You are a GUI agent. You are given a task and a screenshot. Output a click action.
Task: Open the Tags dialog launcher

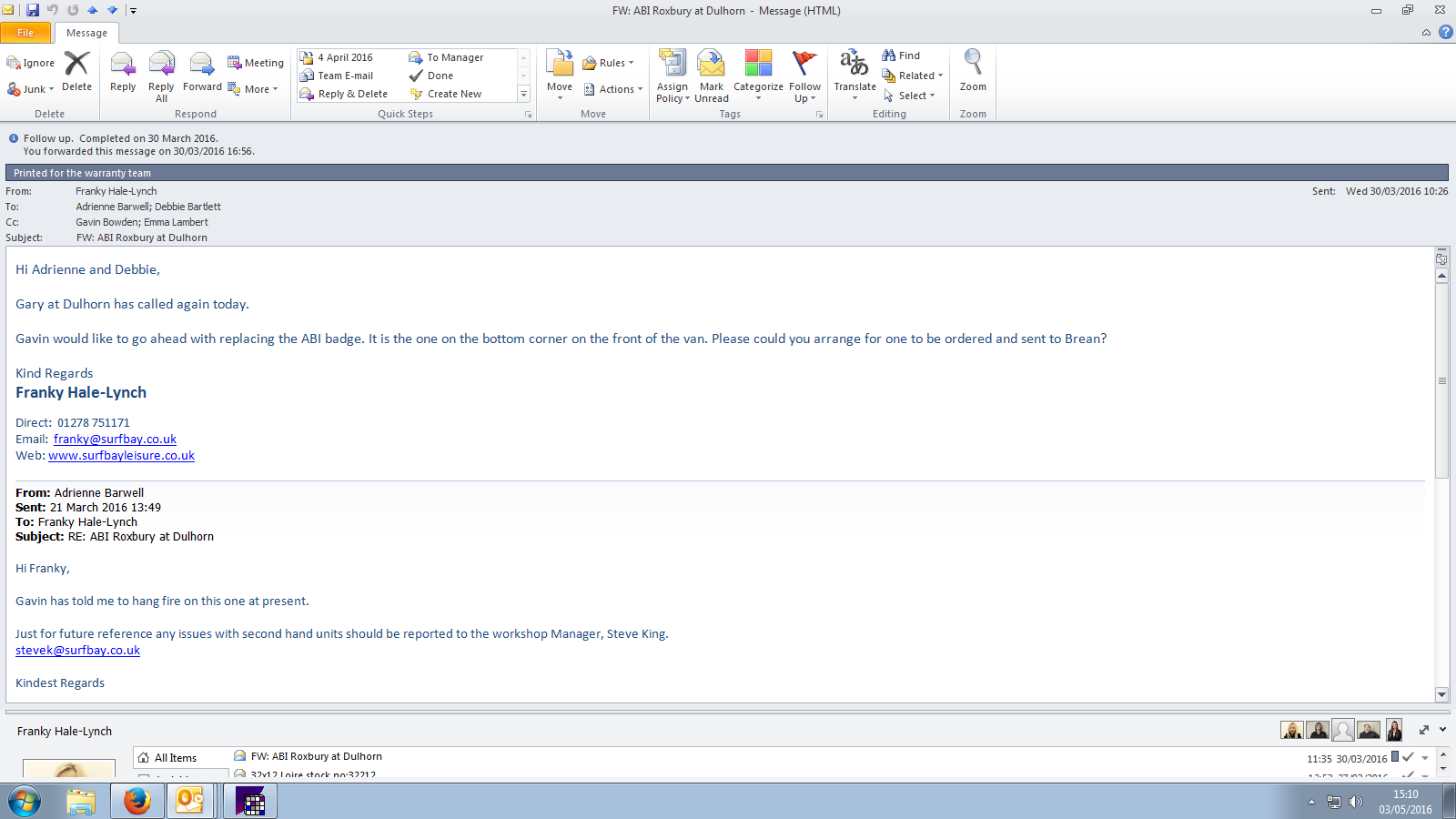[x=819, y=115]
